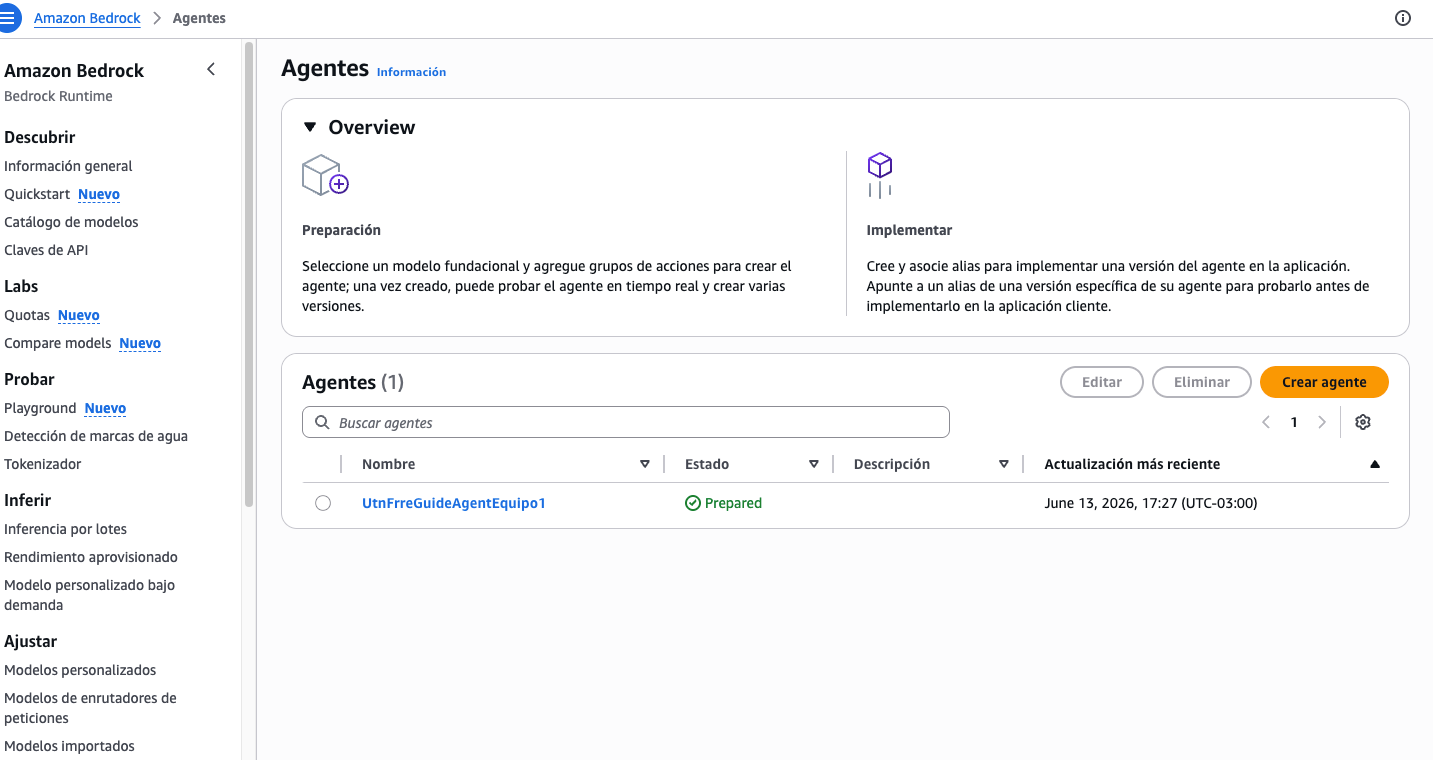Click the Eliminar button

pos(1202,382)
